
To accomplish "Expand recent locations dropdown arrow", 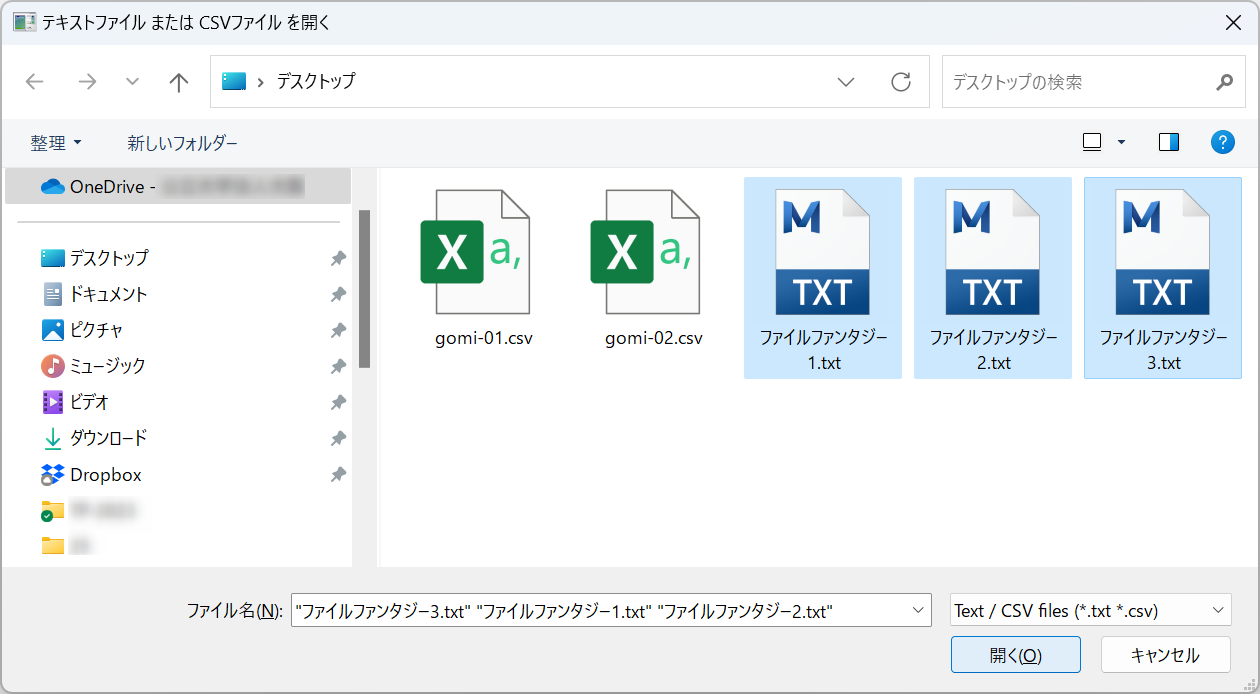I will click(132, 82).
